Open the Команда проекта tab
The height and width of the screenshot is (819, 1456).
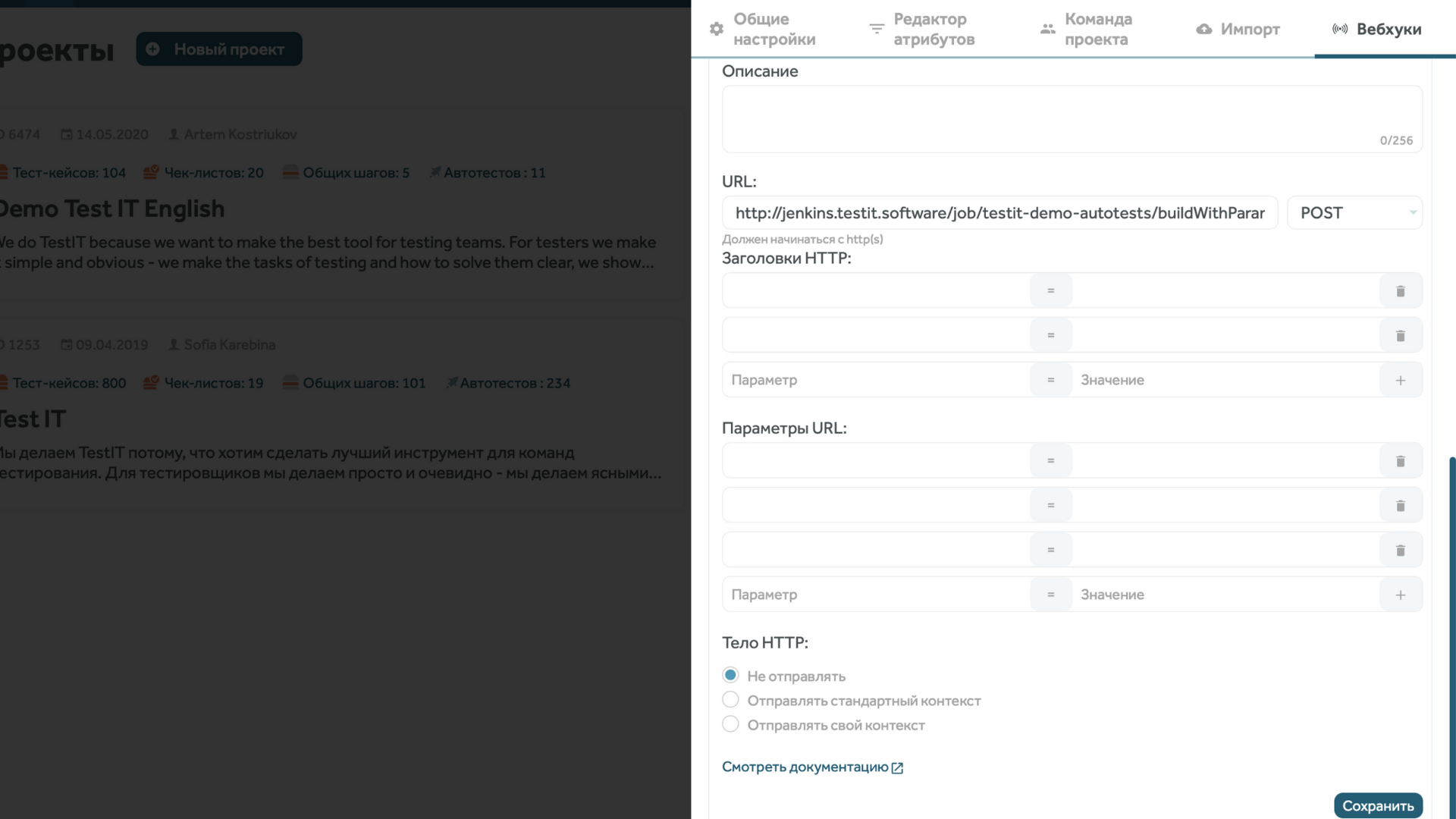[x=1087, y=29]
